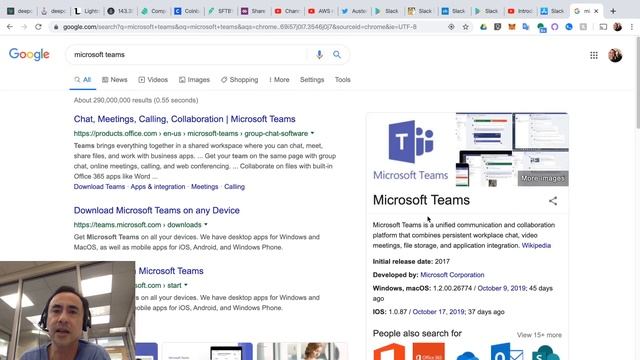This screenshot has height=360, width=640.
Task: Open the Microsoft Teams logo image
Action: 411,150
